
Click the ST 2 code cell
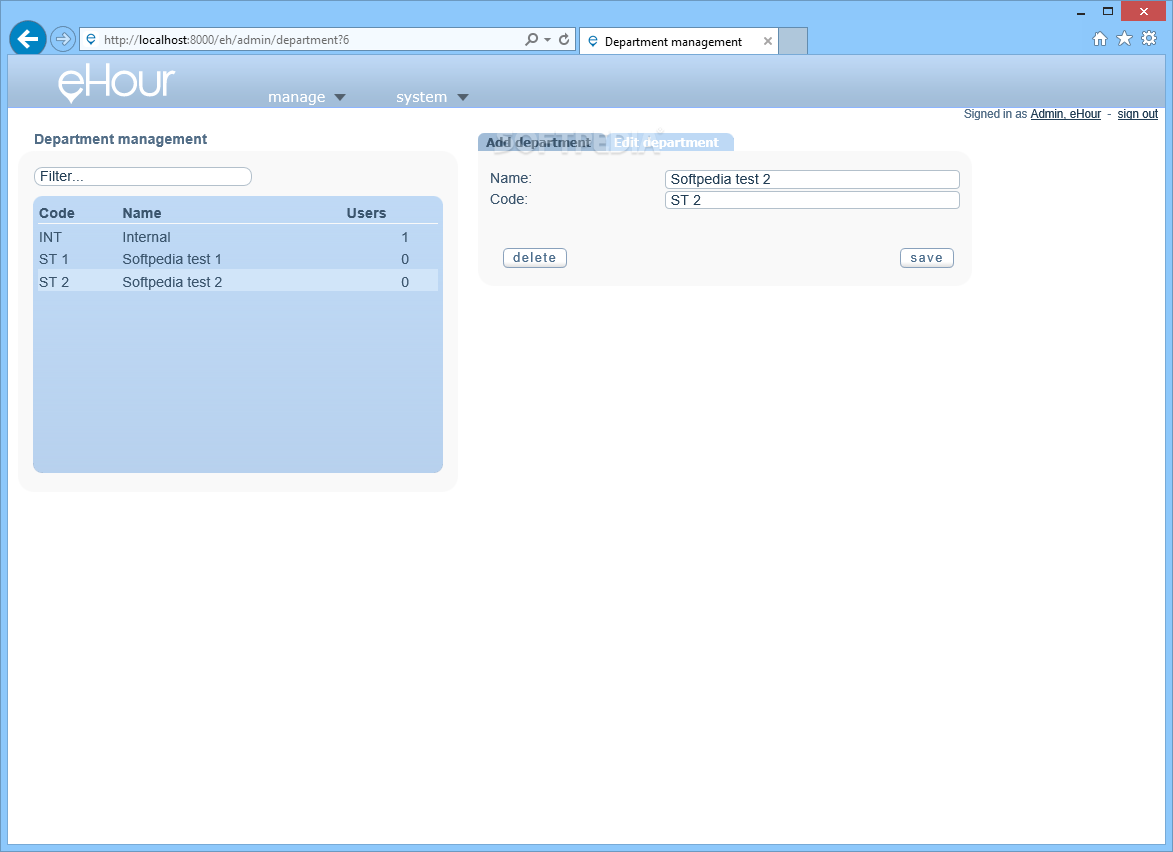click(54, 282)
